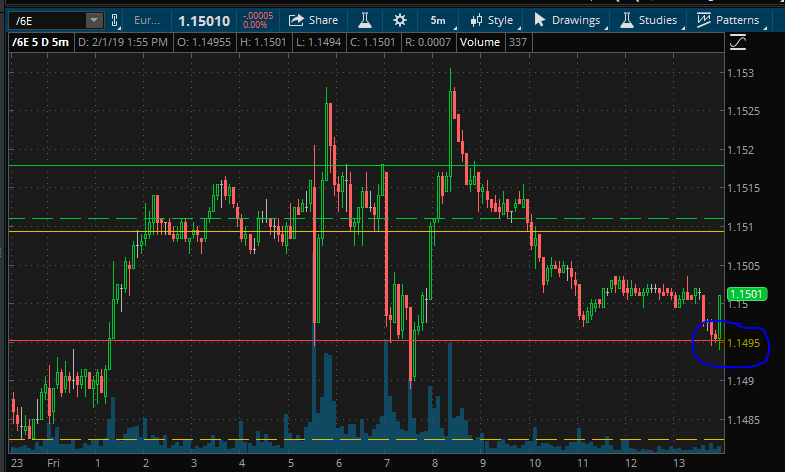Click the 1.1515 price axis label
This screenshot has height=472, width=785.
(x=743, y=188)
